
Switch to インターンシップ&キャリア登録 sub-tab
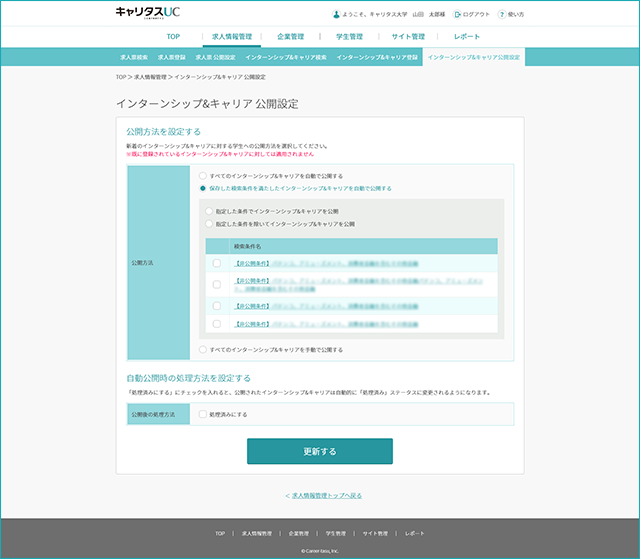click(377, 57)
